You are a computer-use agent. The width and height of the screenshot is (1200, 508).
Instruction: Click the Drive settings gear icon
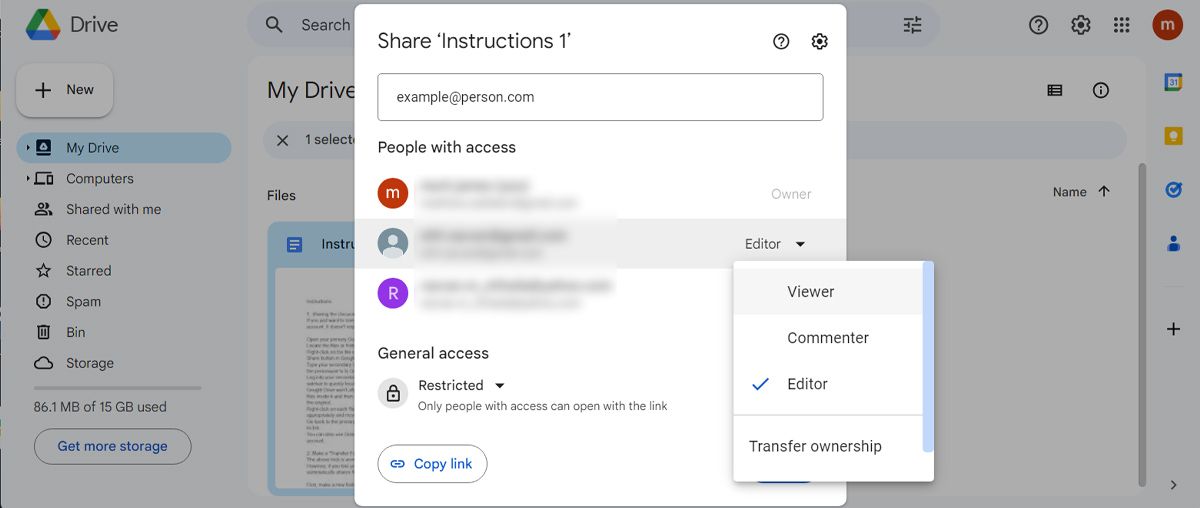1081,26
